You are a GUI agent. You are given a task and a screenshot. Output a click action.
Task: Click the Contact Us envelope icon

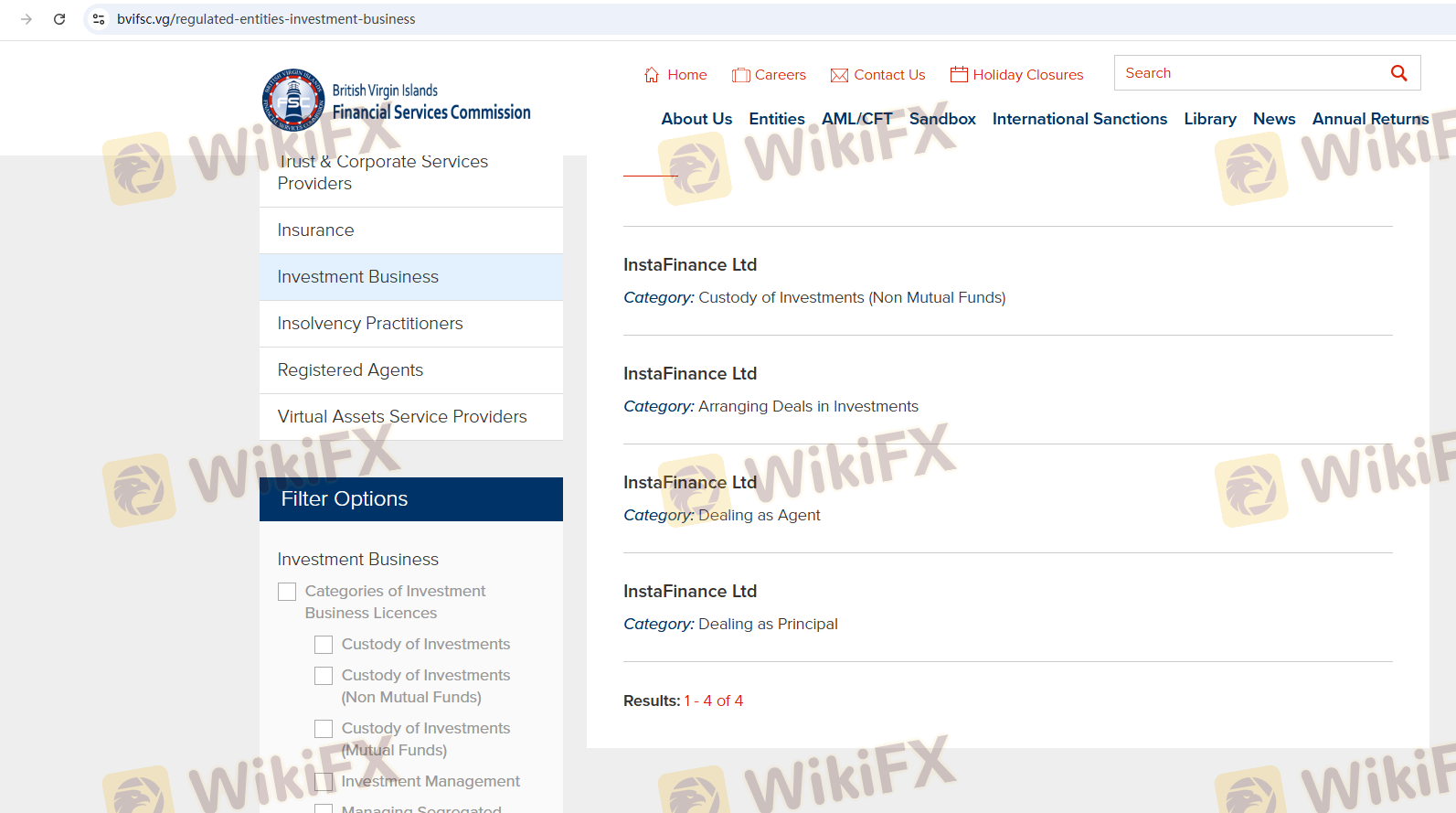coord(839,75)
